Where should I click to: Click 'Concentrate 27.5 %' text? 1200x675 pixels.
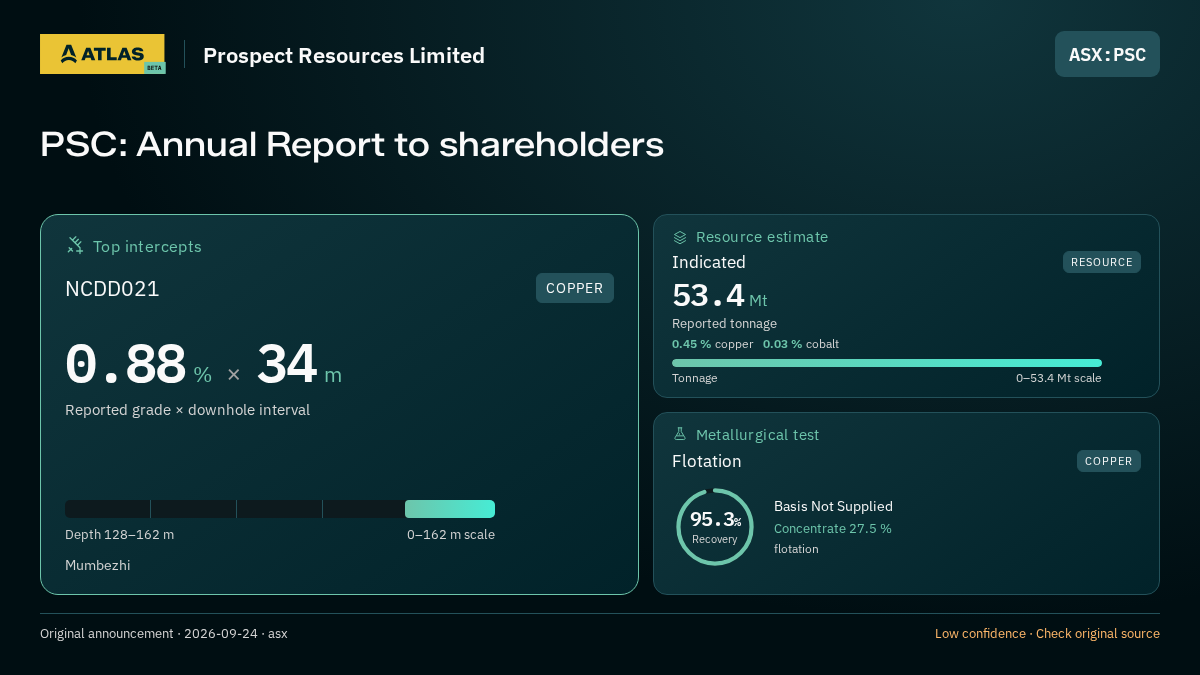click(x=833, y=529)
